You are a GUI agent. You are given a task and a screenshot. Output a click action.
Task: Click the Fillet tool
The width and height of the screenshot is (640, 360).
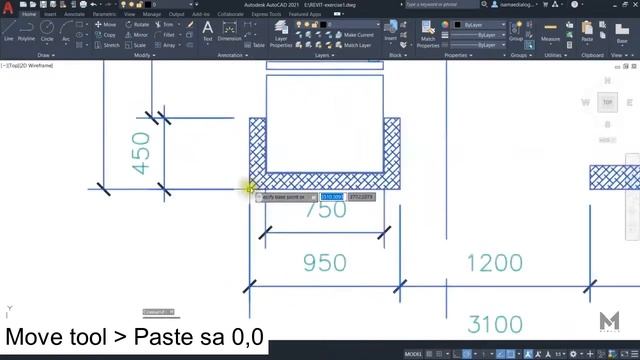[x=165, y=35]
